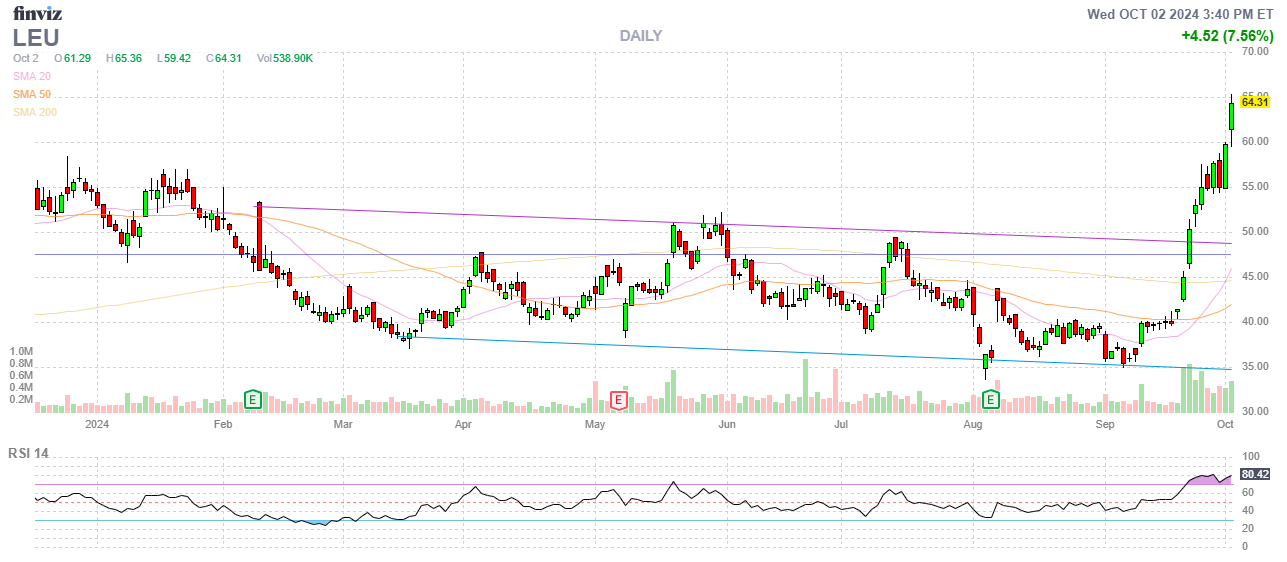Select the 2024 label on the time axis
1287x562 pixels.
coord(97,424)
